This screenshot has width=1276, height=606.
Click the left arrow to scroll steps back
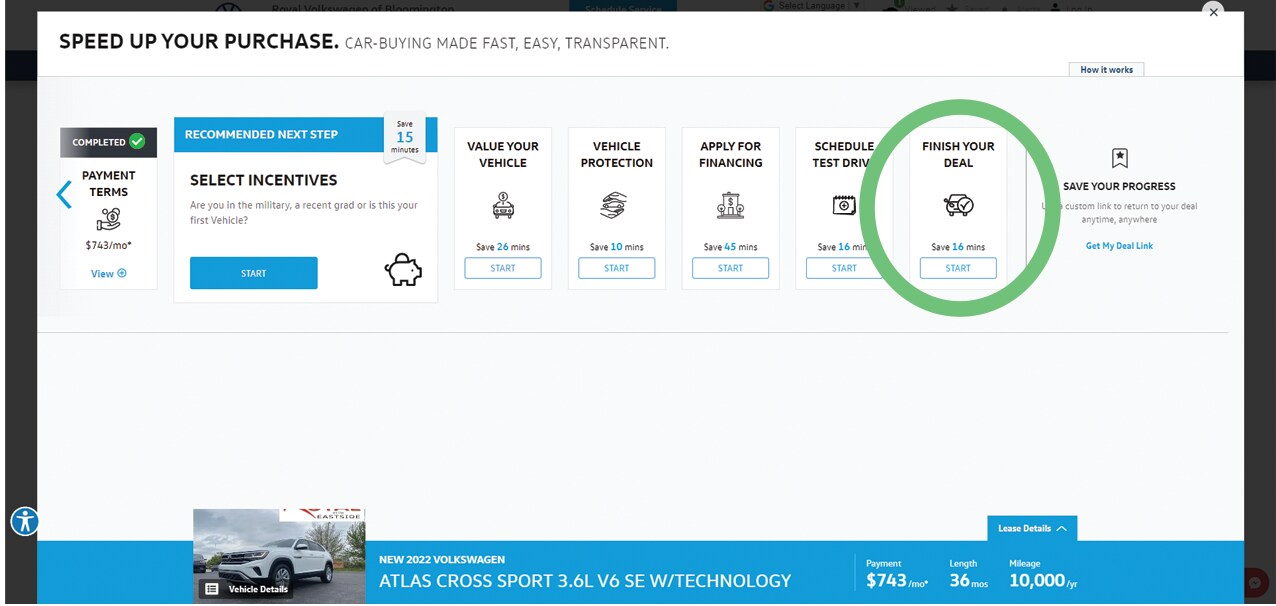(64, 194)
